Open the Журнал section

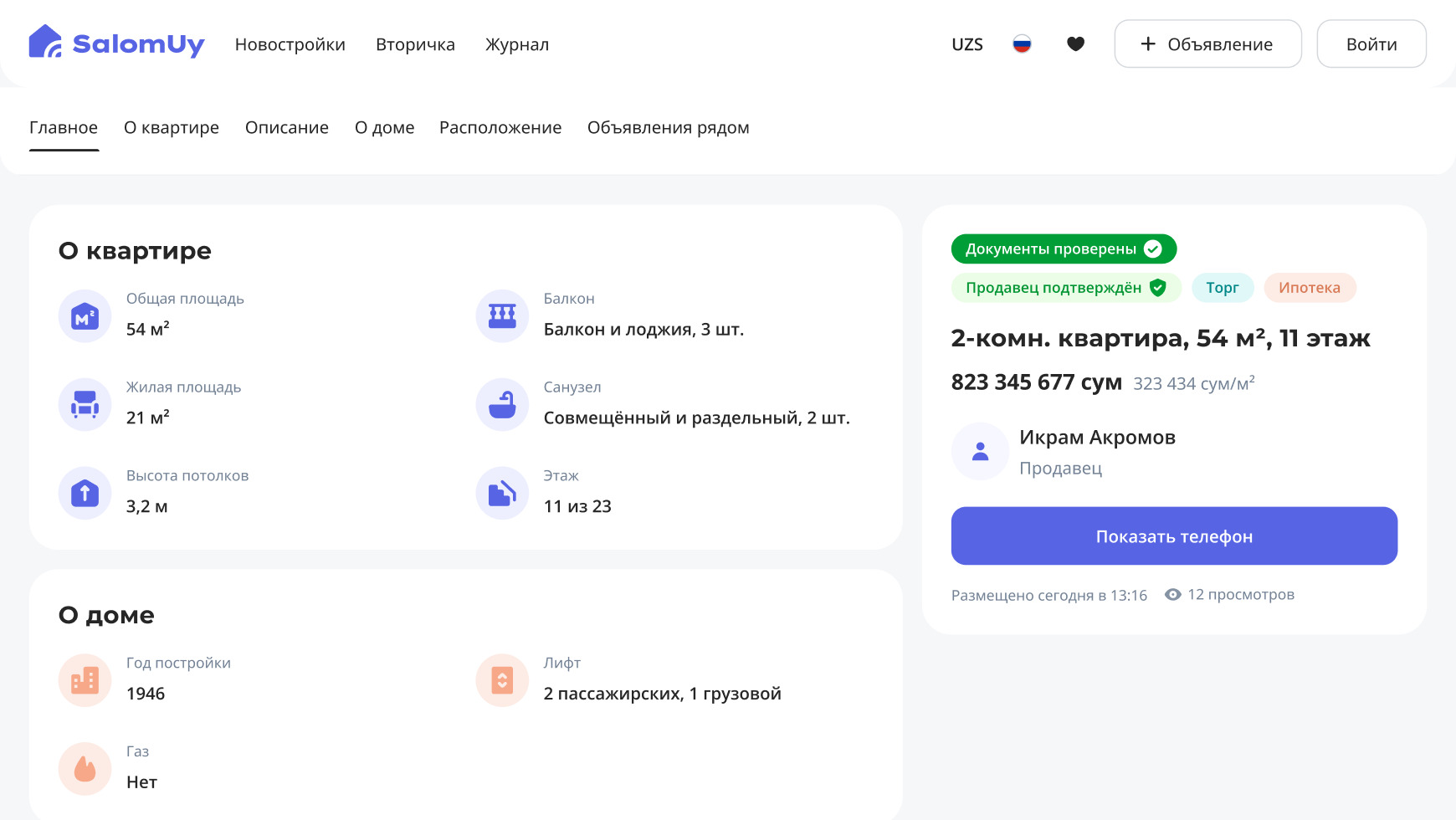click(x=516, y=44)
